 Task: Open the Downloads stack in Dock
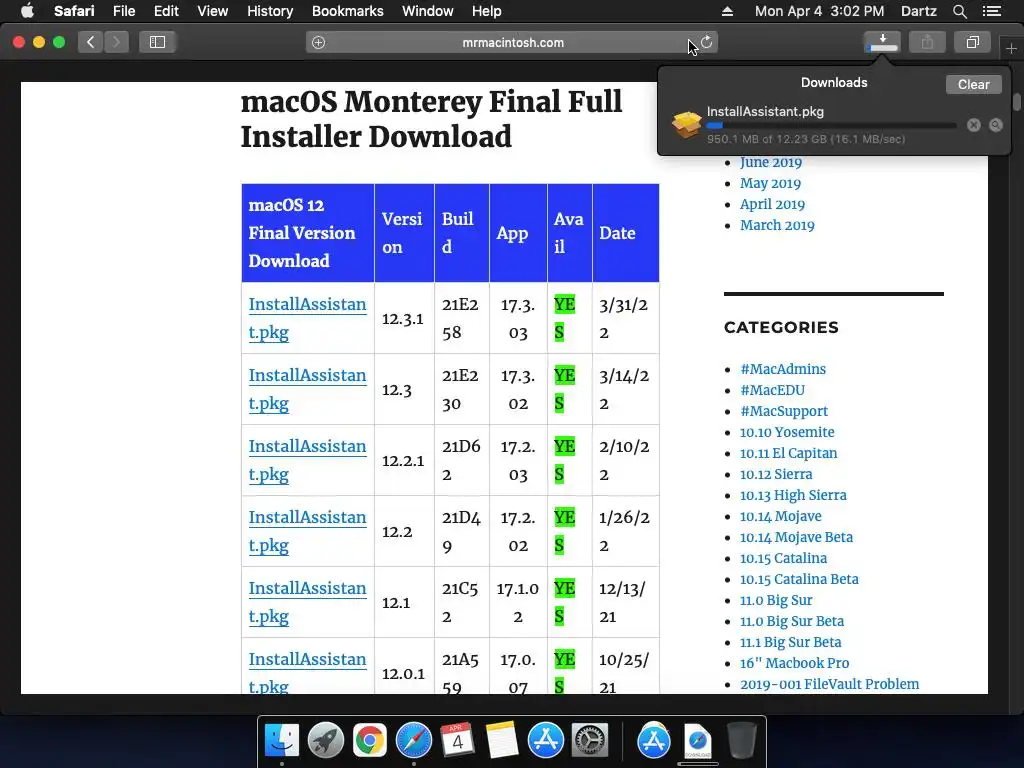tap(697, 741)
